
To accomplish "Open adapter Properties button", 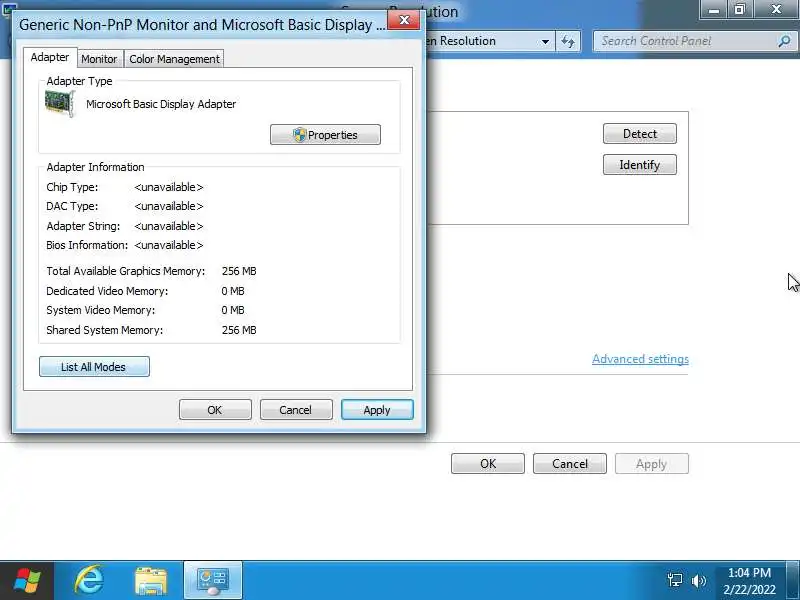I will [325, 135].
